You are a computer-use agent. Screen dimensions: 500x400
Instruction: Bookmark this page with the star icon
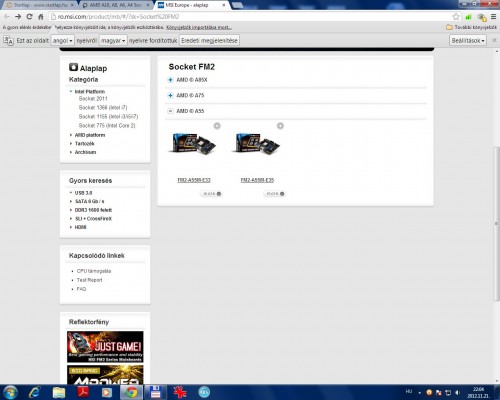click(x=456, y=17)
